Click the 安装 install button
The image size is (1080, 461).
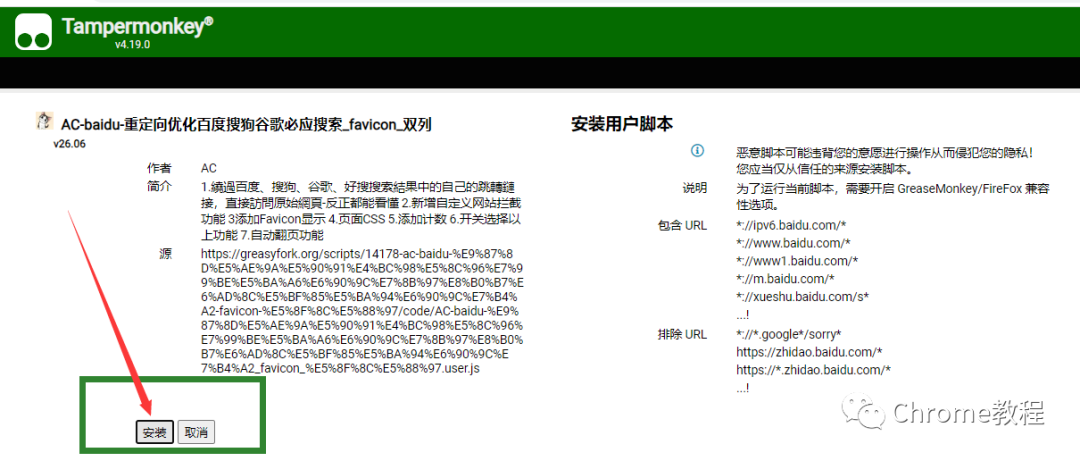[x=154, y=433]
